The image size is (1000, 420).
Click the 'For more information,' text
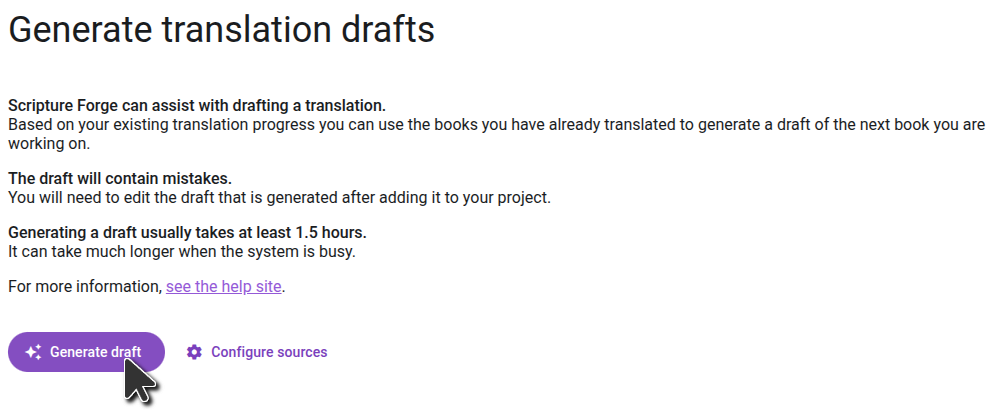pyautogui.click(x=84, y=287)
